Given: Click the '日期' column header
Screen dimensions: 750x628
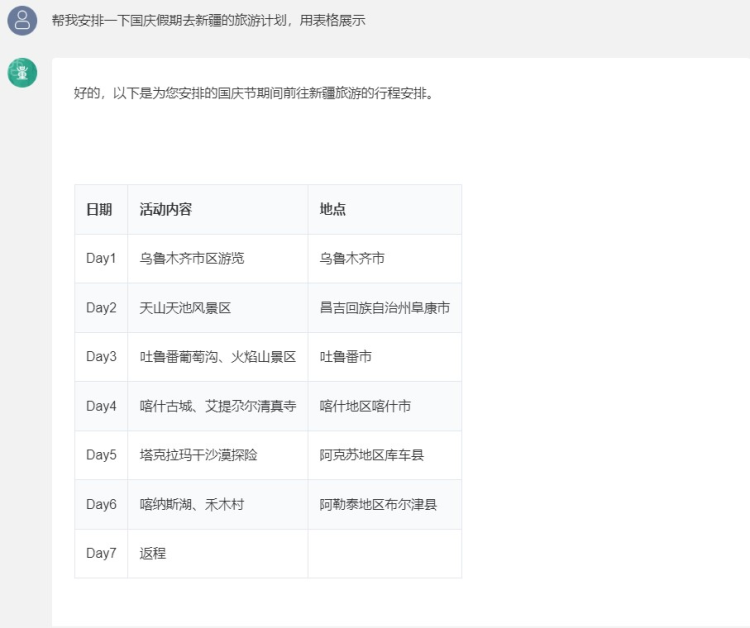Looking at the screenshot, I should tap(101, 209).
